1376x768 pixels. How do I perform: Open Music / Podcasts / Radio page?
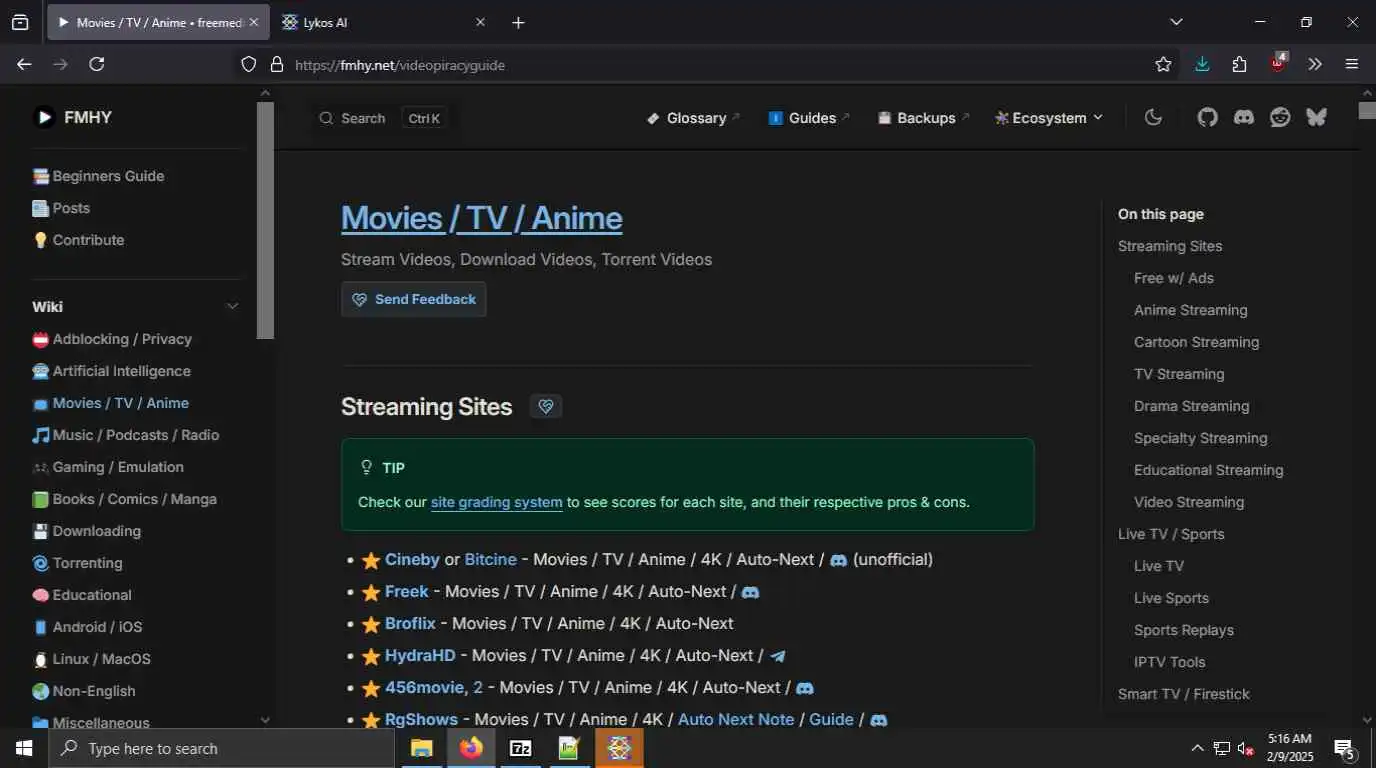[125, 435]
